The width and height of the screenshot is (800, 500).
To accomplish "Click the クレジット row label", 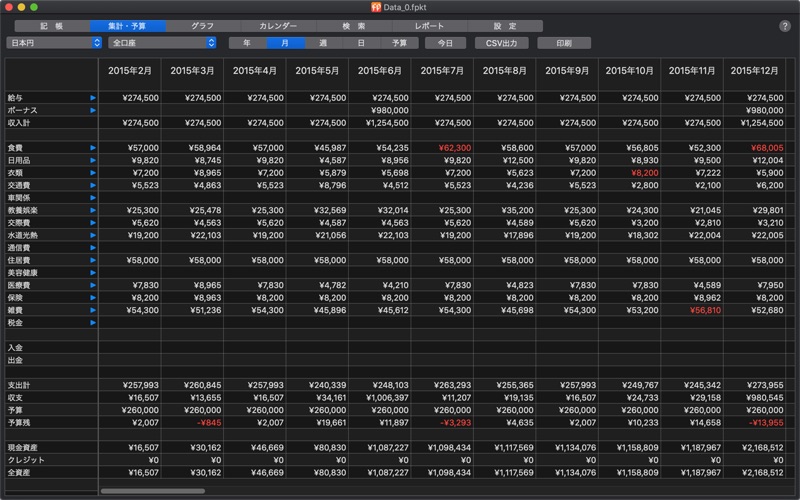I will [x=26, y=460].
